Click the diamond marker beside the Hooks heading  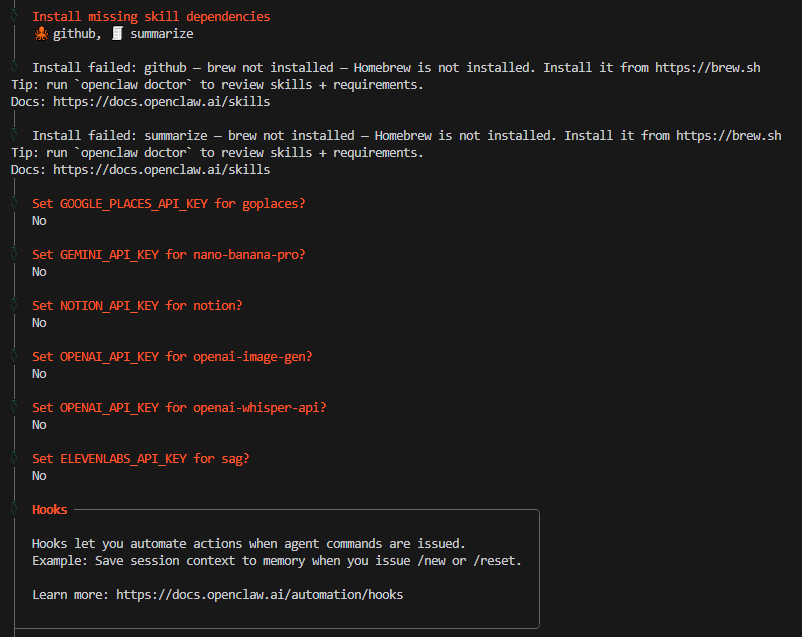(14, 509)
